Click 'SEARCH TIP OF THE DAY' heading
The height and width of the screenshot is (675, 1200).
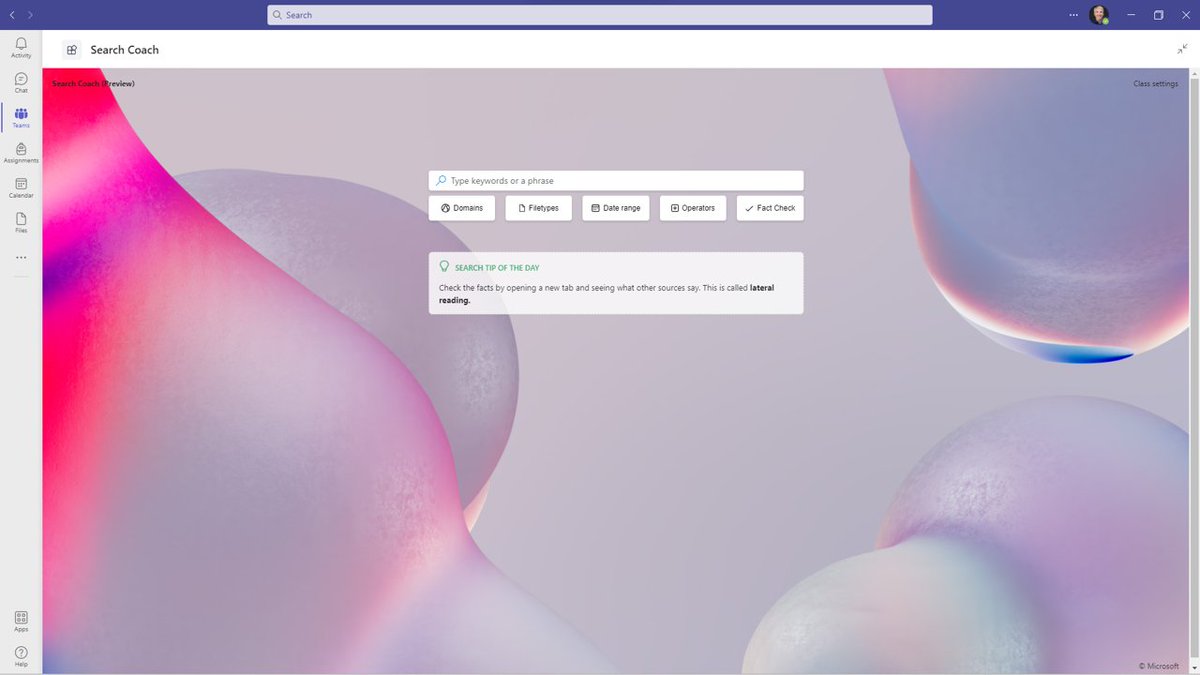pyautogui.click(x=497, y=268)
